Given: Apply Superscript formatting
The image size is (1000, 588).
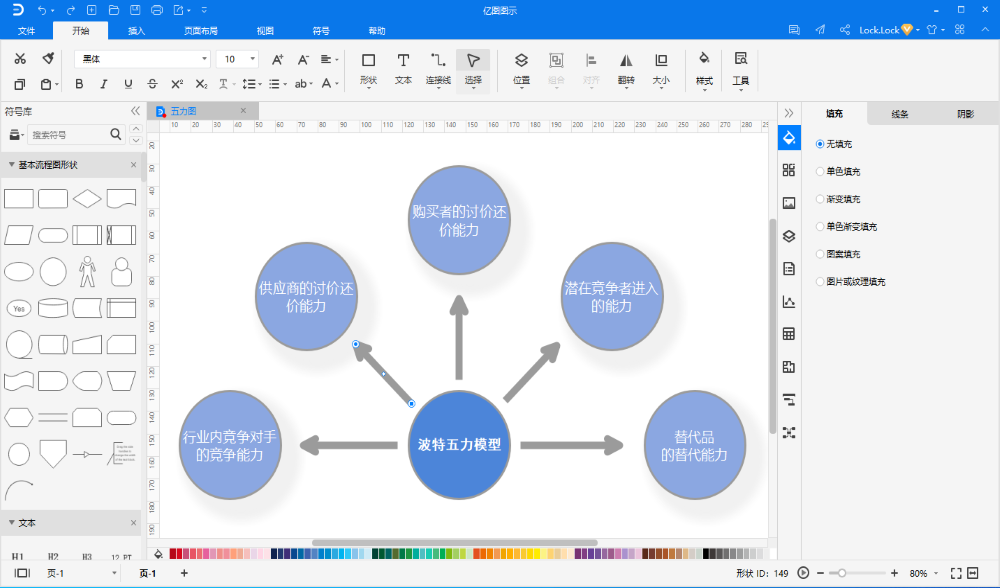Looking at the screenshot, I should click(177, 84).
